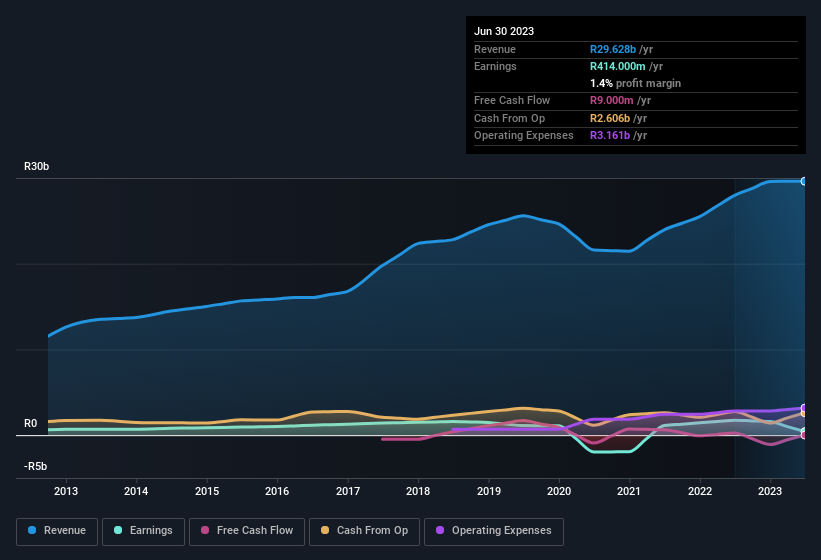Viewport: 821px width, 560px height.
Task: Click the purple Operating Expenses legend dot
Action: coord(440,530)
